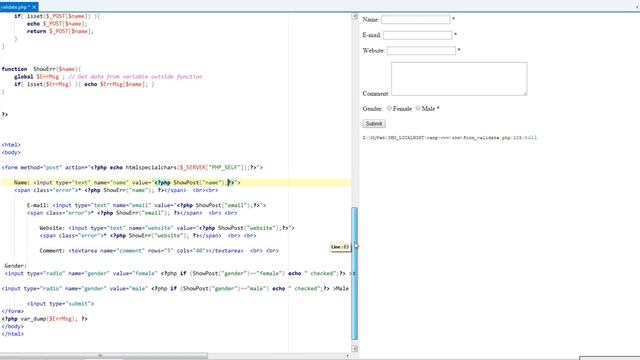The height and width of the screenshot is (360, 640).
Task: Click the ShowErr("name") span line
Action: click(x=116, y=190)
